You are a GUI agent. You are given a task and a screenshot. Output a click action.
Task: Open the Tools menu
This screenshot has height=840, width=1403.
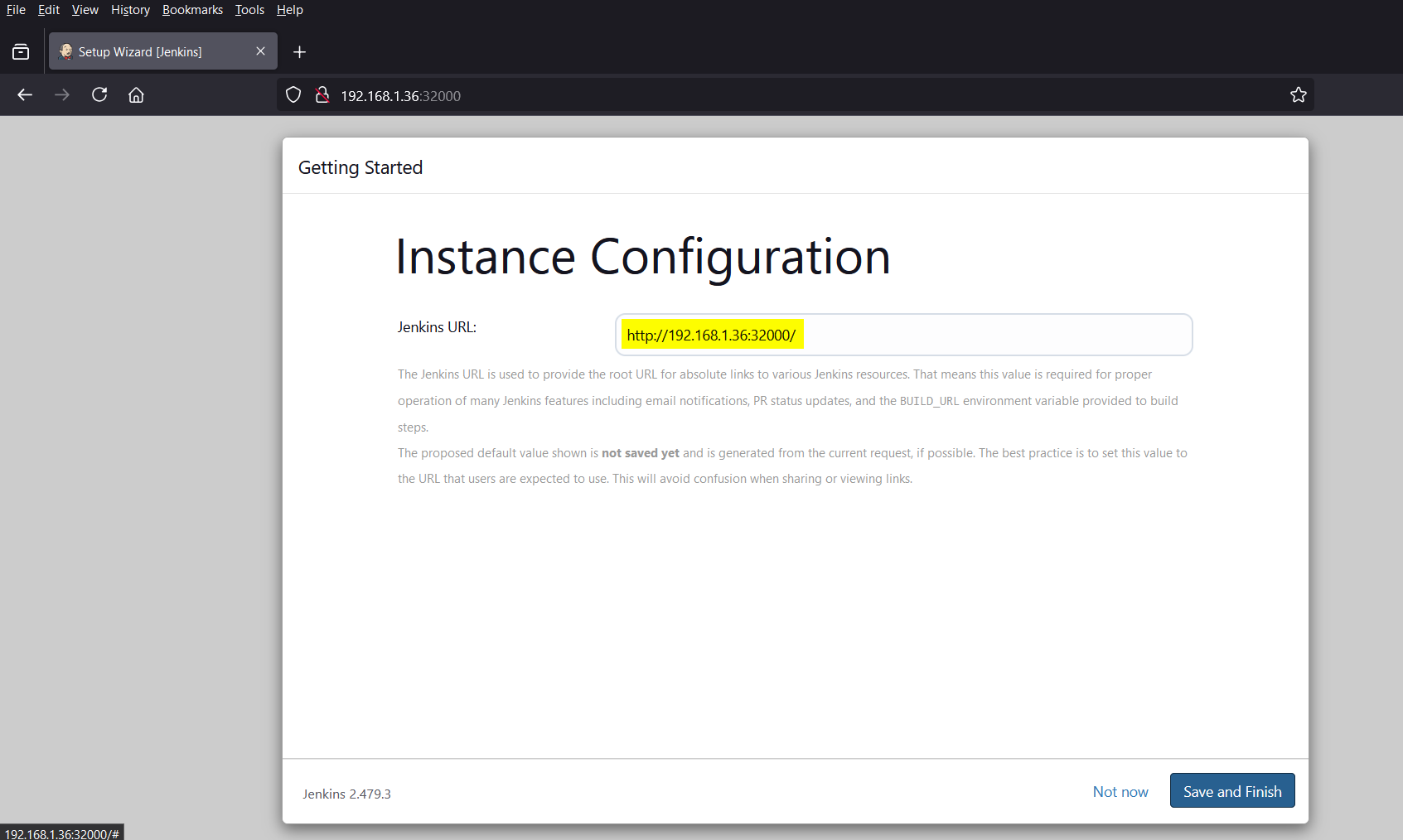(x=249, y=10)
